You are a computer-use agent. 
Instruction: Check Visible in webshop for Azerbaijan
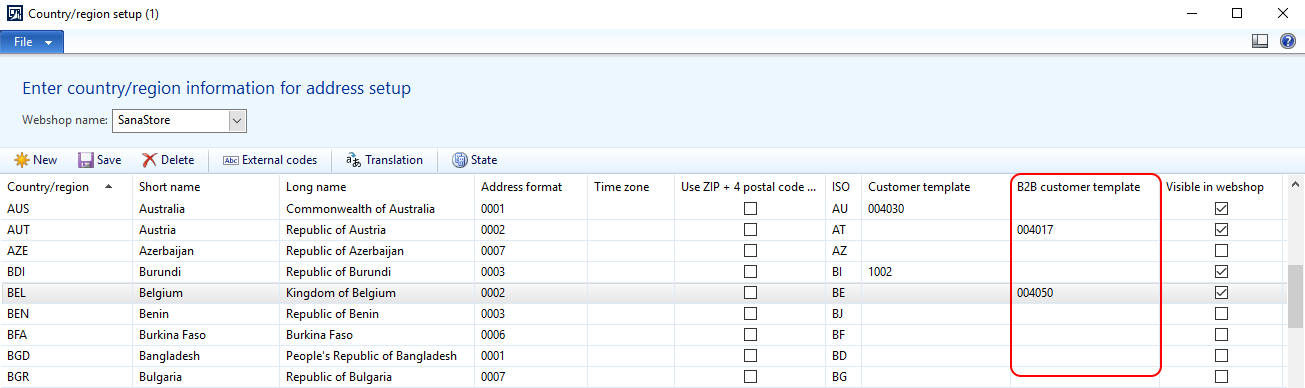tap(1221, 251)
